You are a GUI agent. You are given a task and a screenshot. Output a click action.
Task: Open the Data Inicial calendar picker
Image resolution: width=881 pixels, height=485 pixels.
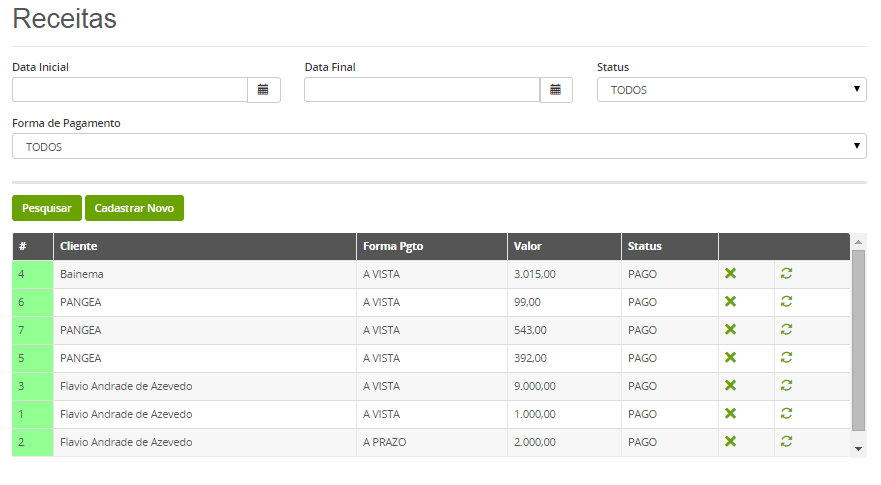[x=264, y=90]
